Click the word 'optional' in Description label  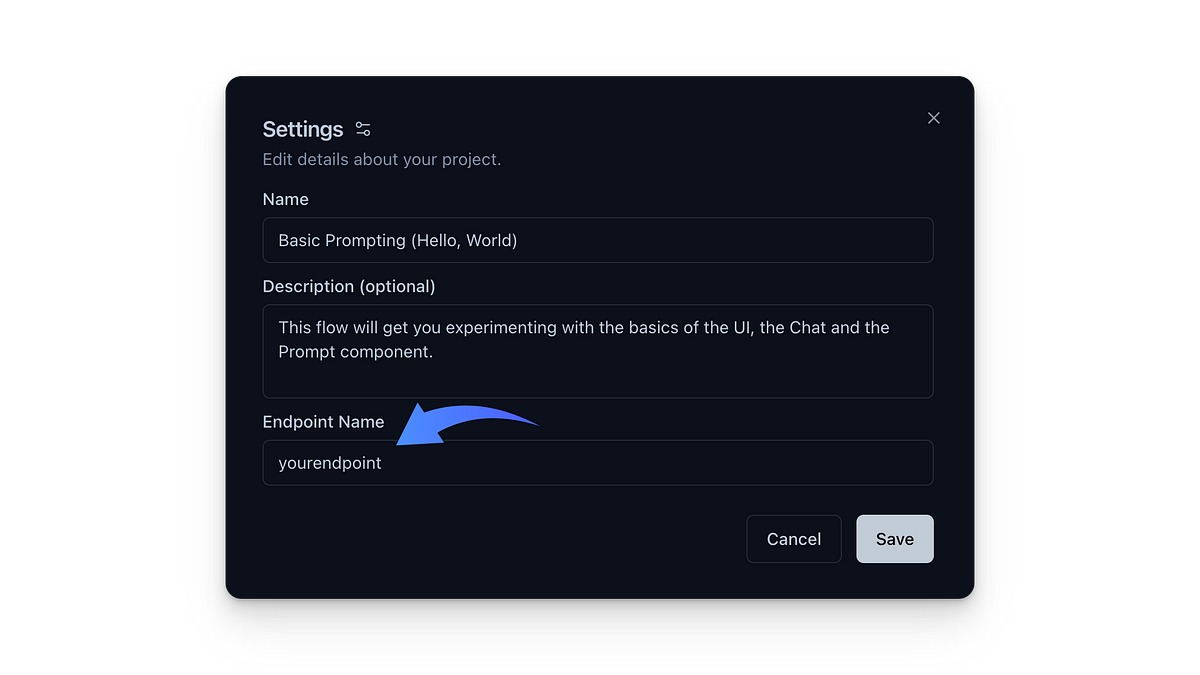[x=399, y=286]
